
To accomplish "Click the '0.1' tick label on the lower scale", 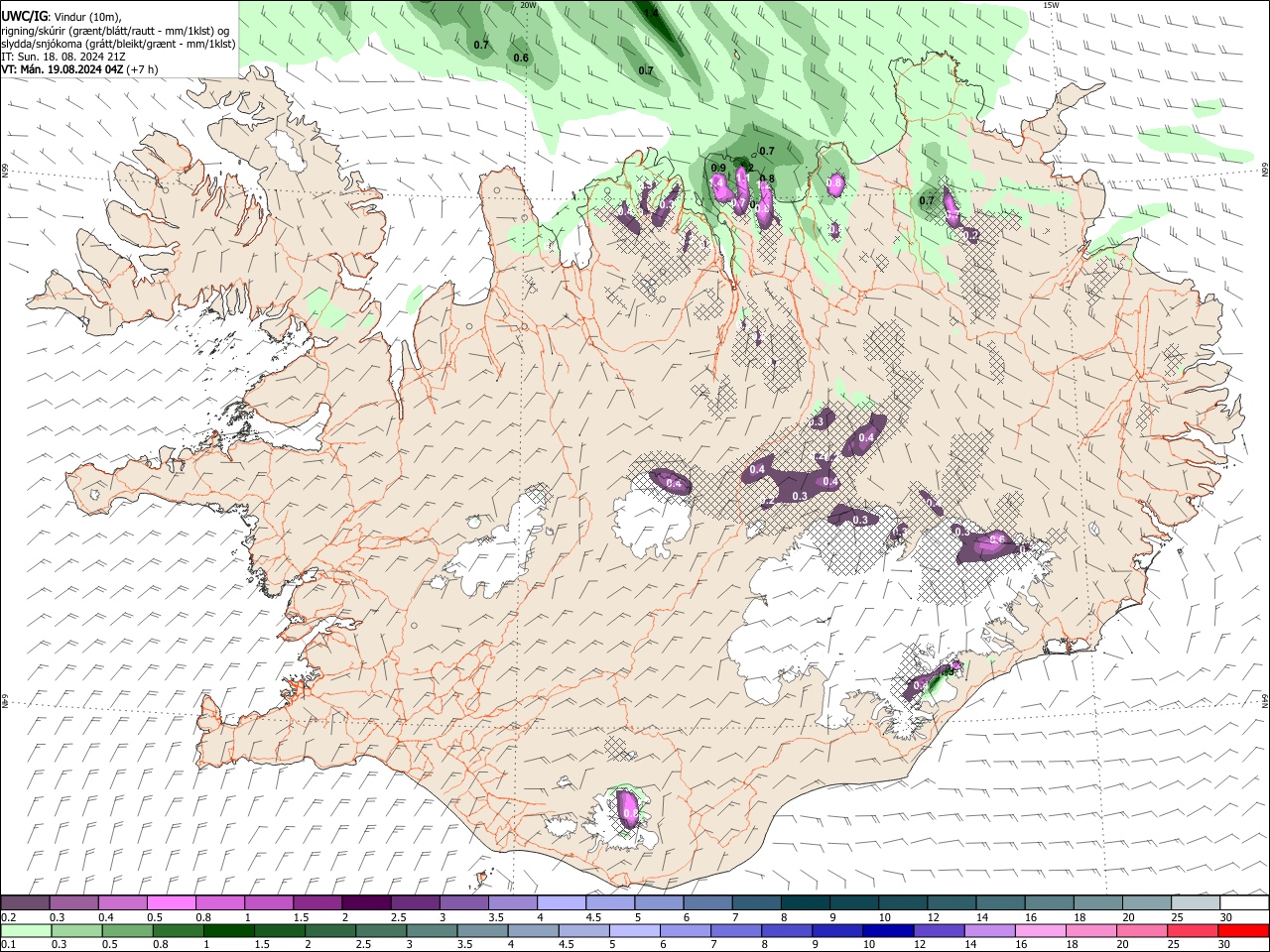I will [x=8, y=945].
